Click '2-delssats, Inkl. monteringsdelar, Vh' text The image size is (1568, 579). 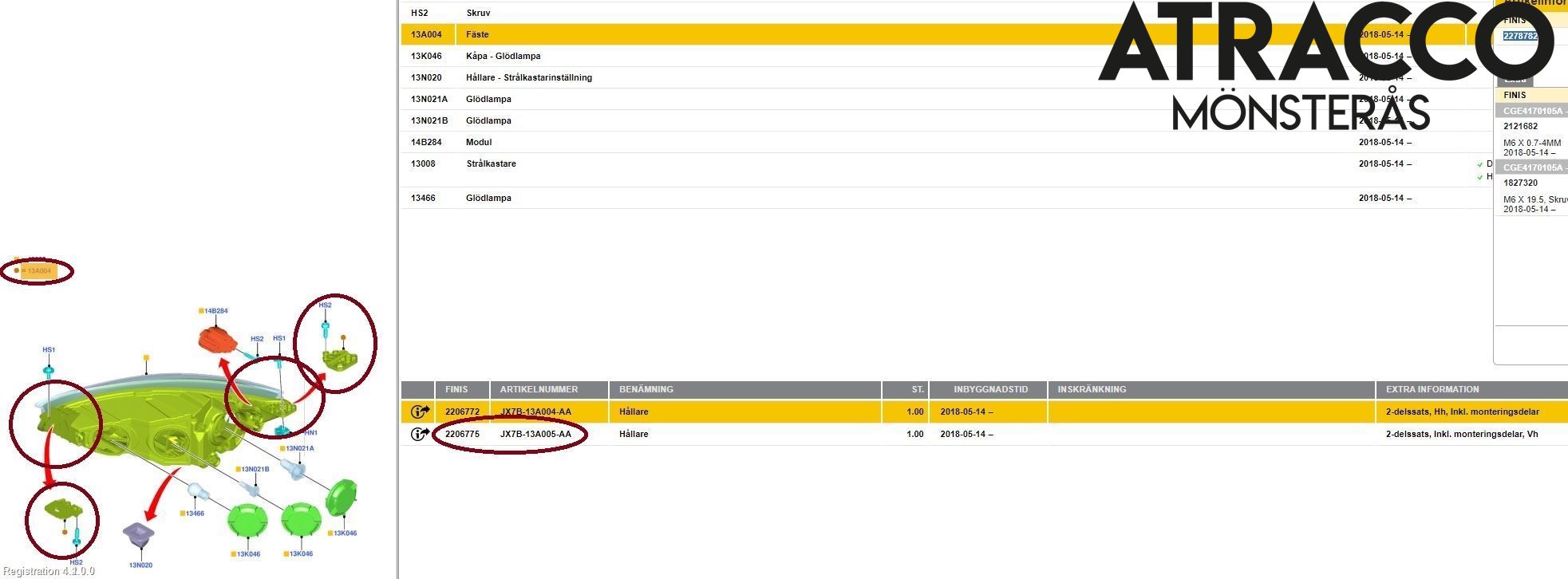[1462, 434]
